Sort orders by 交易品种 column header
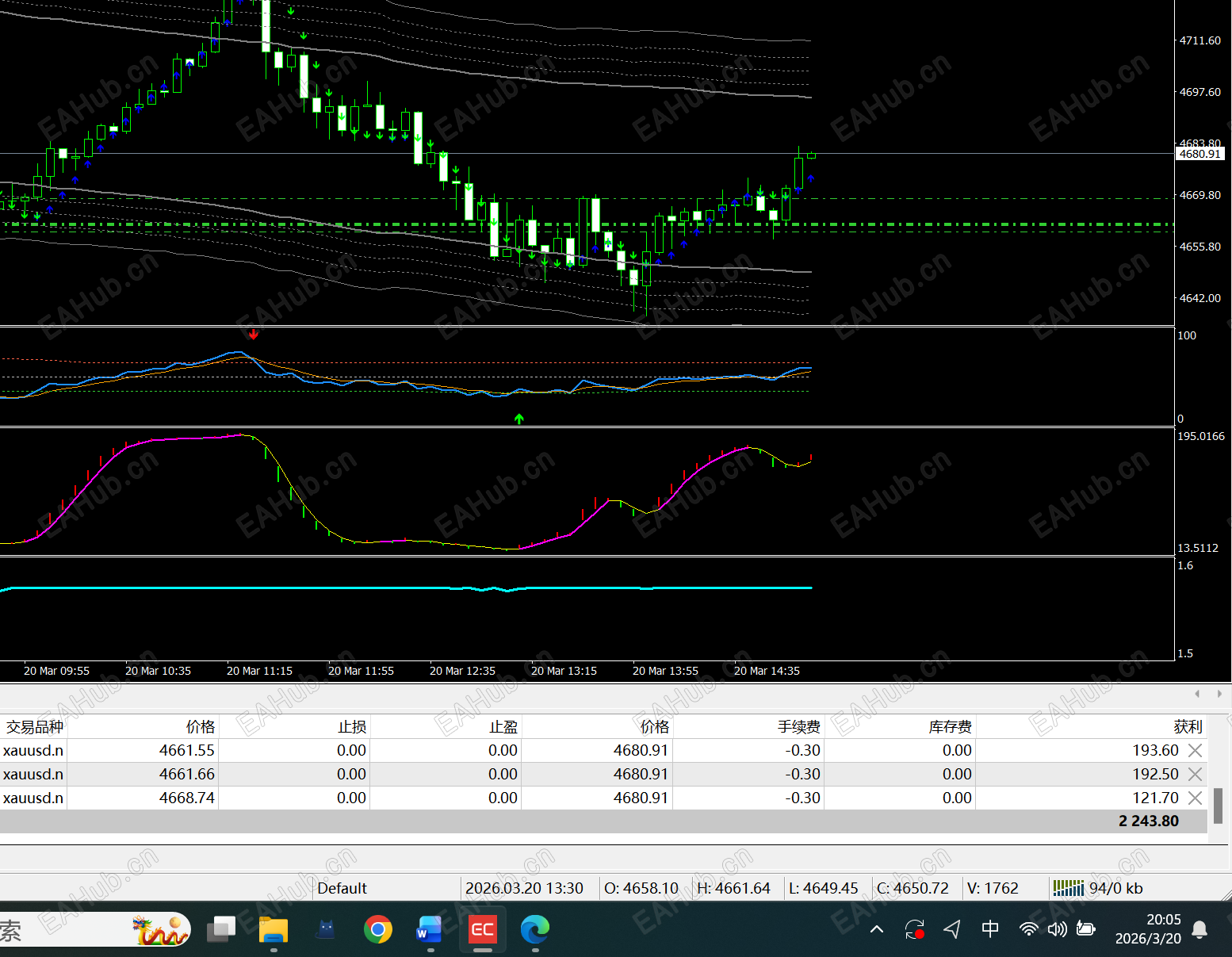The width and height of the screenshot is (1232, 957). (x=35, y=726)
